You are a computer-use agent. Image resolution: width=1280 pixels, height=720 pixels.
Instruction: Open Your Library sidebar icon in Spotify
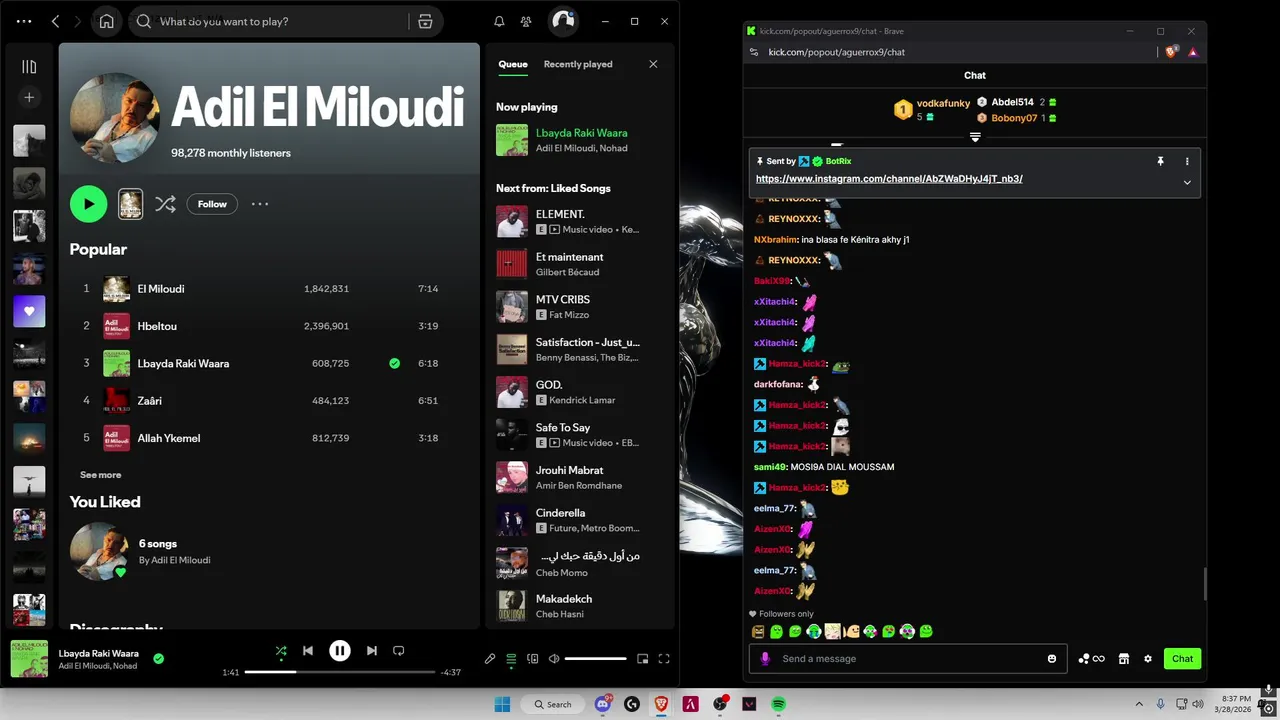pyautogui.click(x=29, y=67)
